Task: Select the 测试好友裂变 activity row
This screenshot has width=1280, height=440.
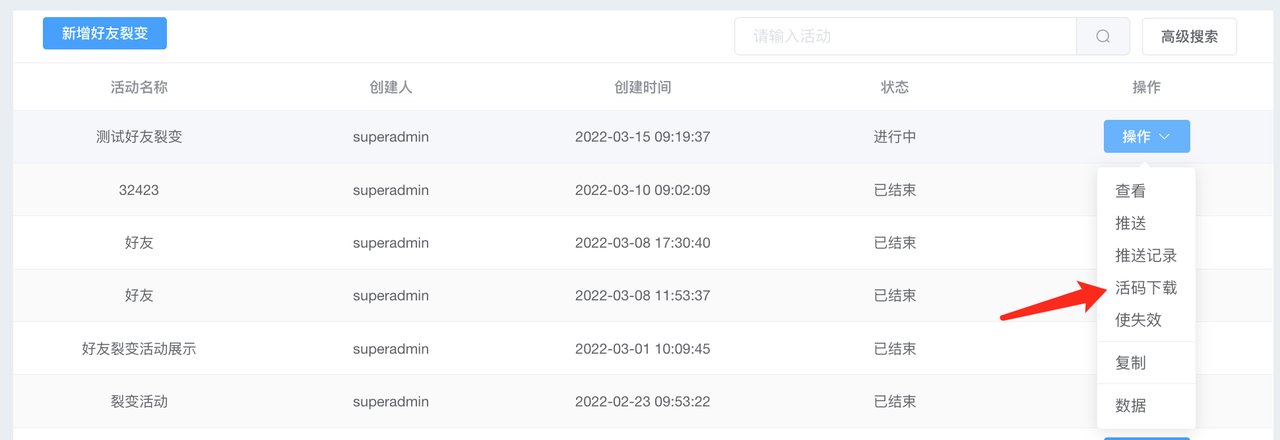Action: pos(640,137)
